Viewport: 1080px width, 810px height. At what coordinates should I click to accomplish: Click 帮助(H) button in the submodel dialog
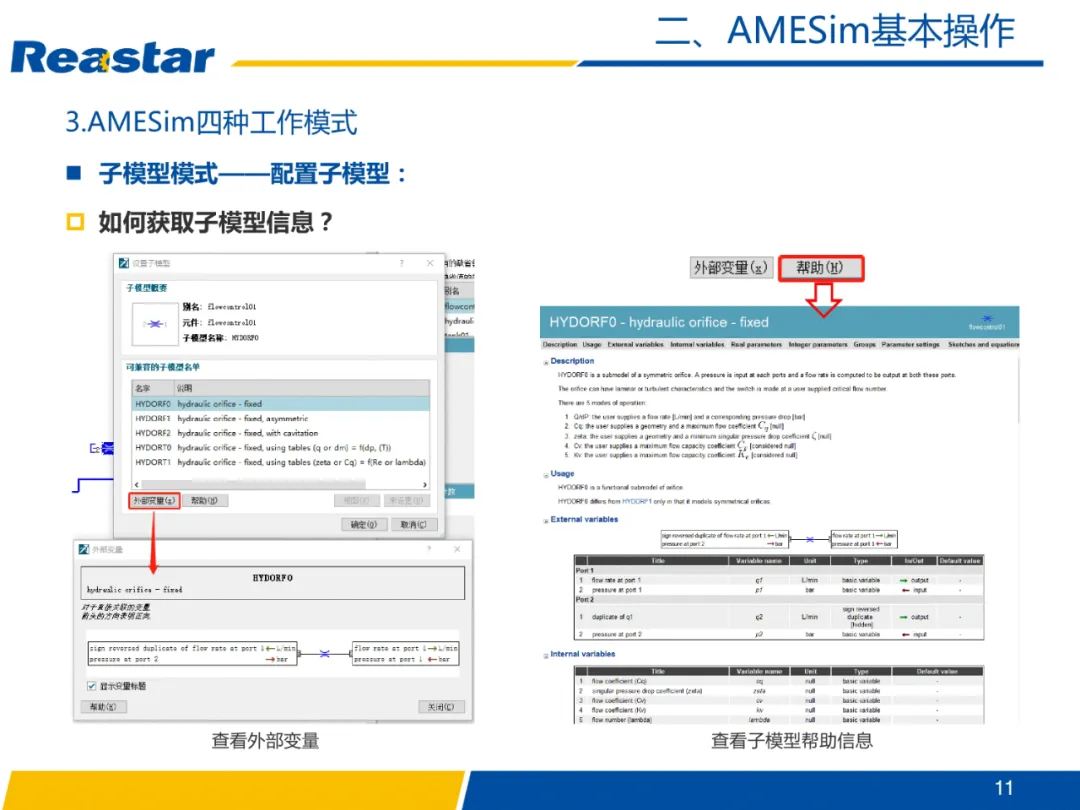(x=205, y=501)
